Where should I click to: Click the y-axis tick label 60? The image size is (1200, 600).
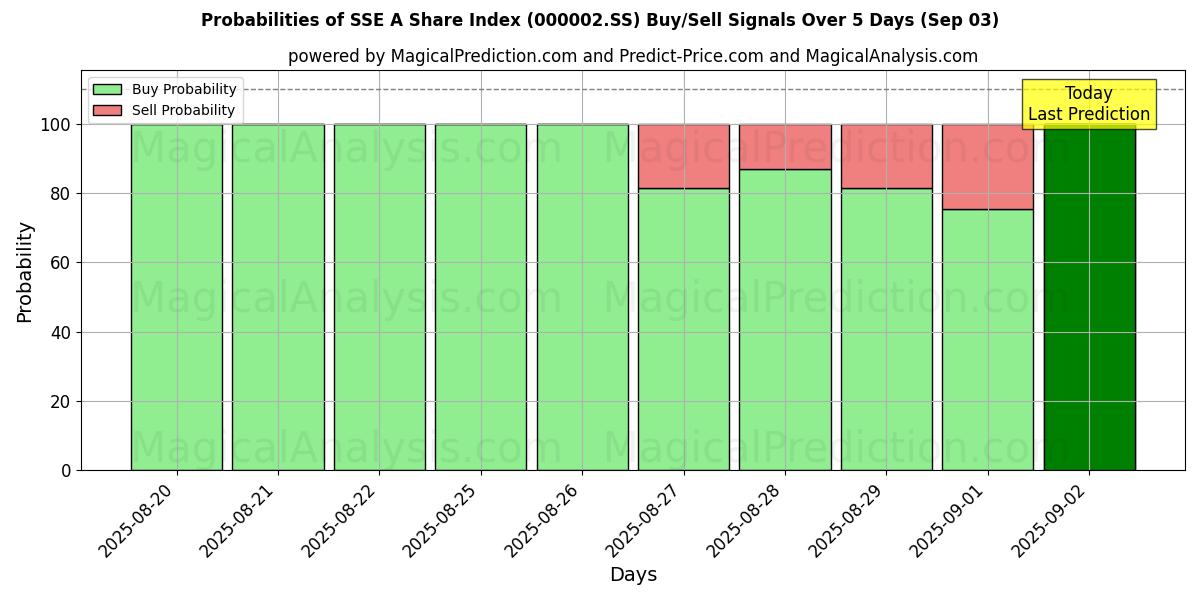(61, 263)
